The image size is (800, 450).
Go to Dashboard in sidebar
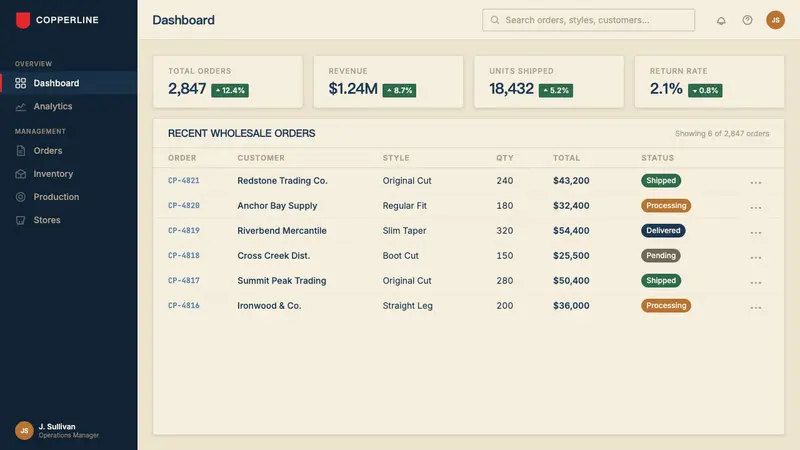click(x=69, y=83)
